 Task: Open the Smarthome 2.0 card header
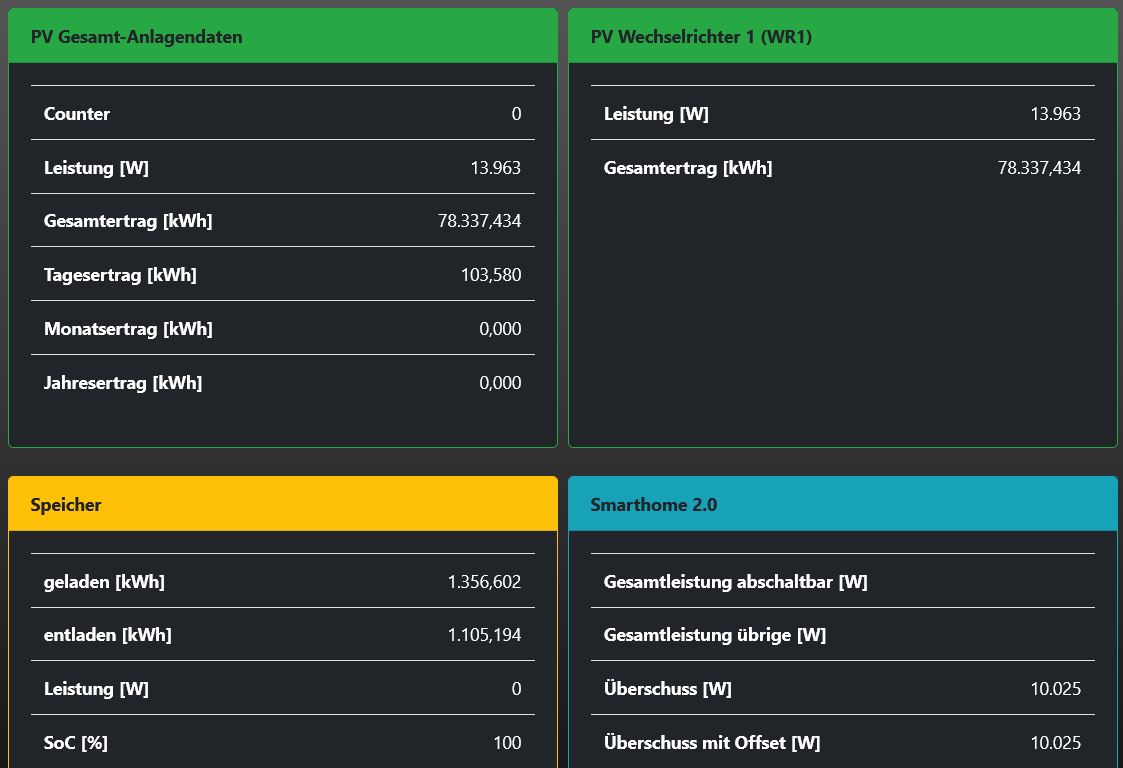click(x=653, y=505)
